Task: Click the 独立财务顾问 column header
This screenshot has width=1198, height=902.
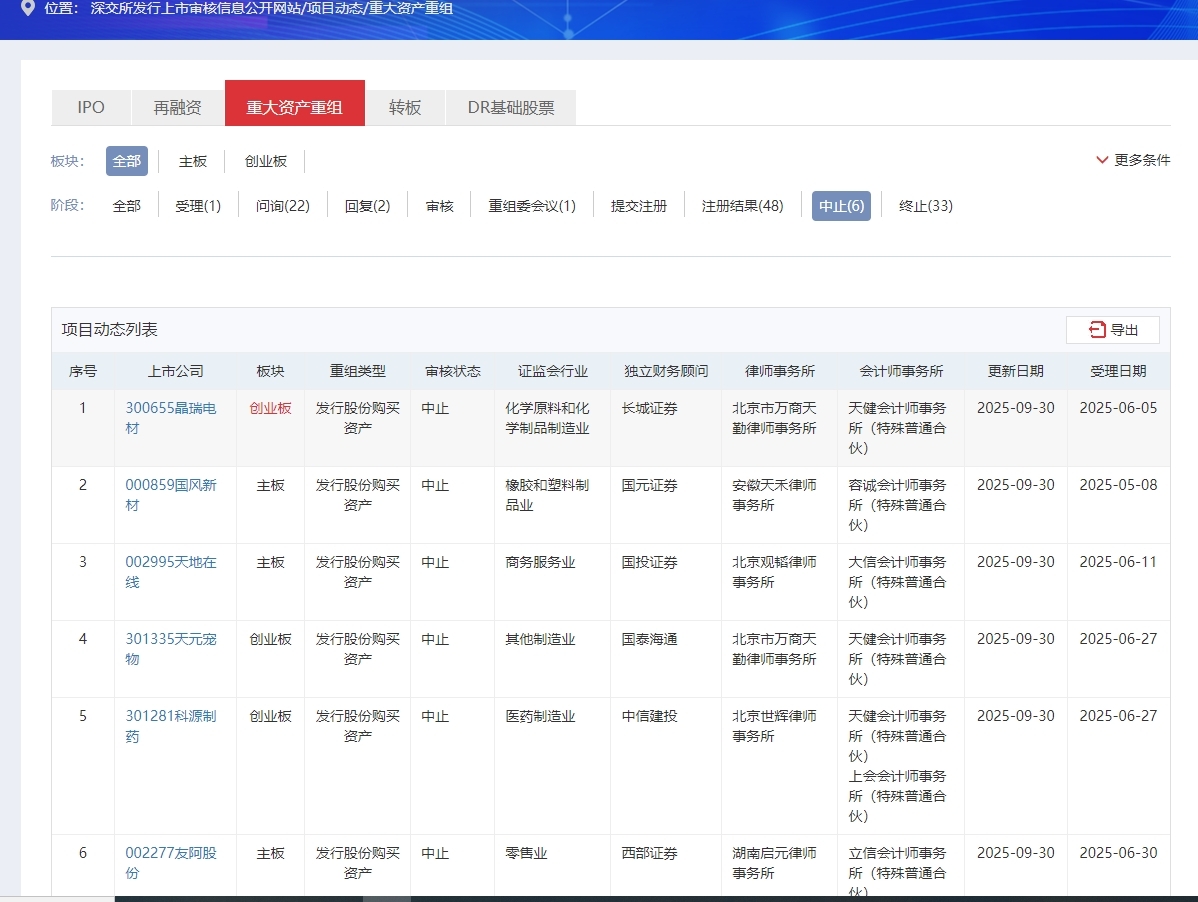Action: [666, 371]
